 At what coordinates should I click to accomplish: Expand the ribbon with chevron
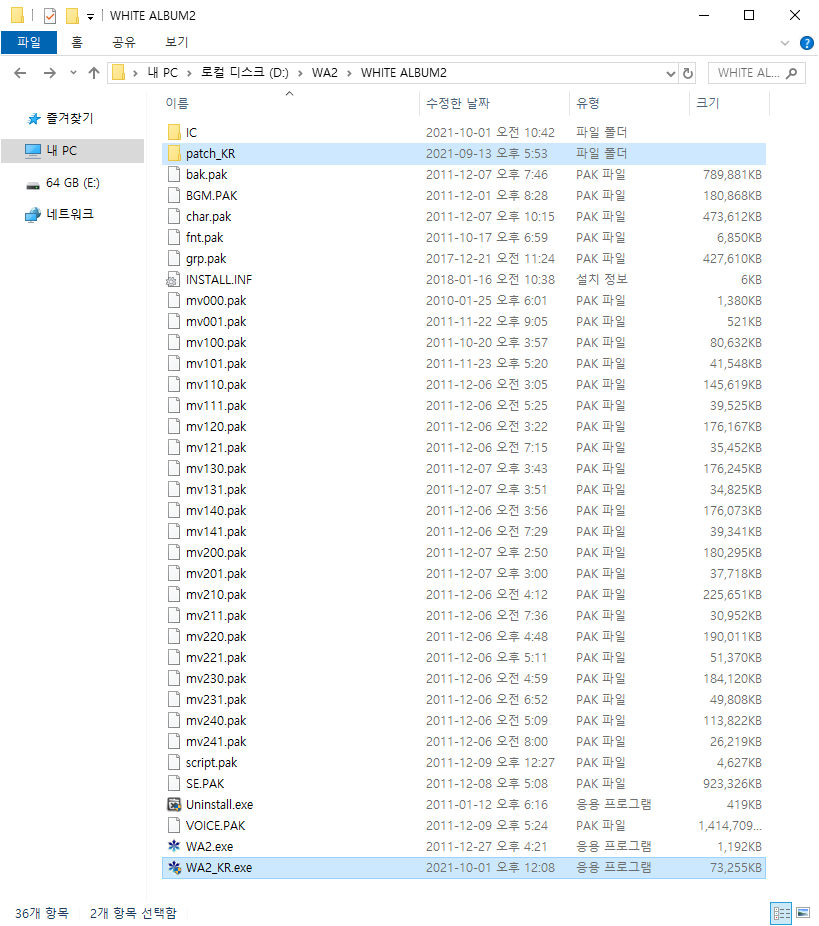coord(785,43)
